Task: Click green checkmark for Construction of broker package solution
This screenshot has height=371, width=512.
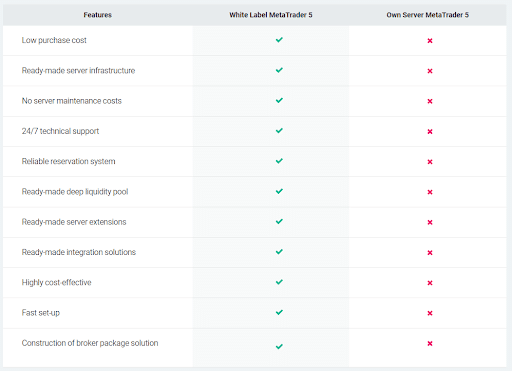Action: (x=279, y=347)
